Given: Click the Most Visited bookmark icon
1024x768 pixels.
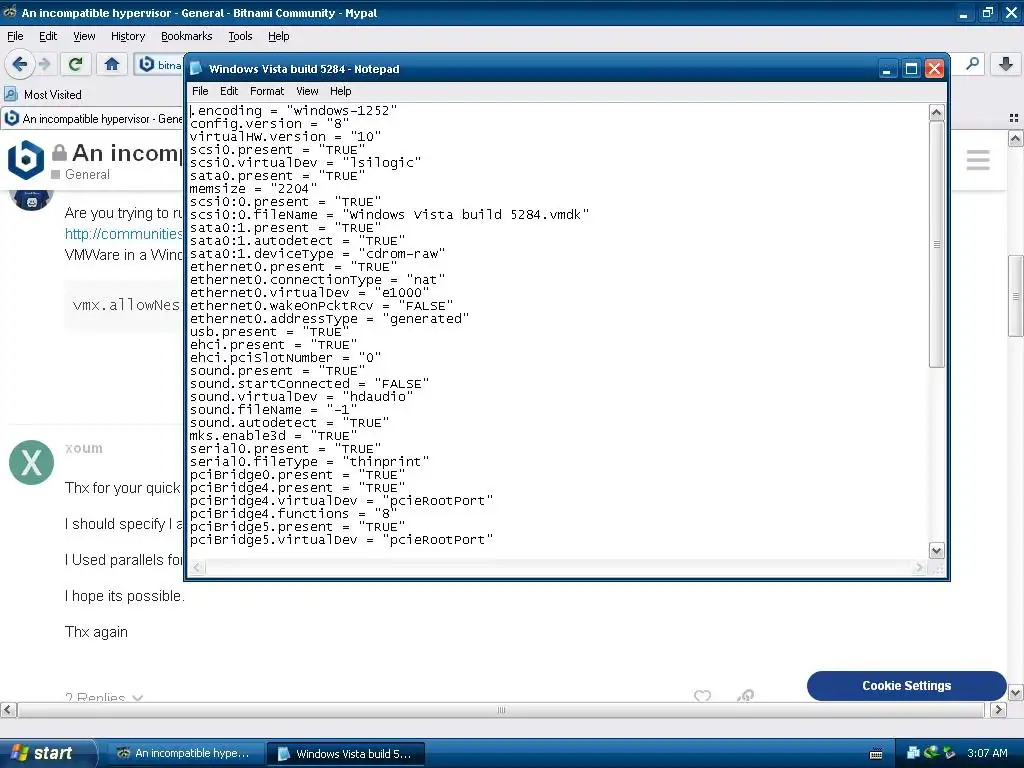Looking at the screenshot, I should point(10,94).
